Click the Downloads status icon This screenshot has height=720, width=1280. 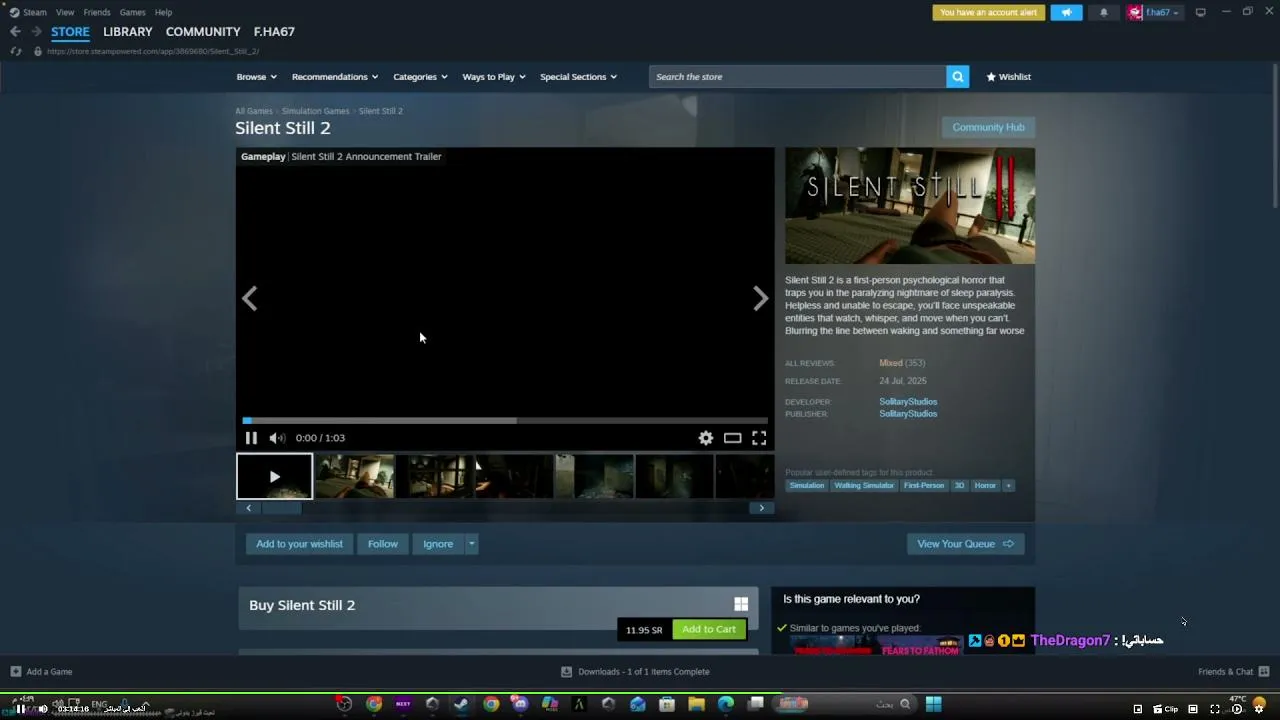(x=566, y=672)
